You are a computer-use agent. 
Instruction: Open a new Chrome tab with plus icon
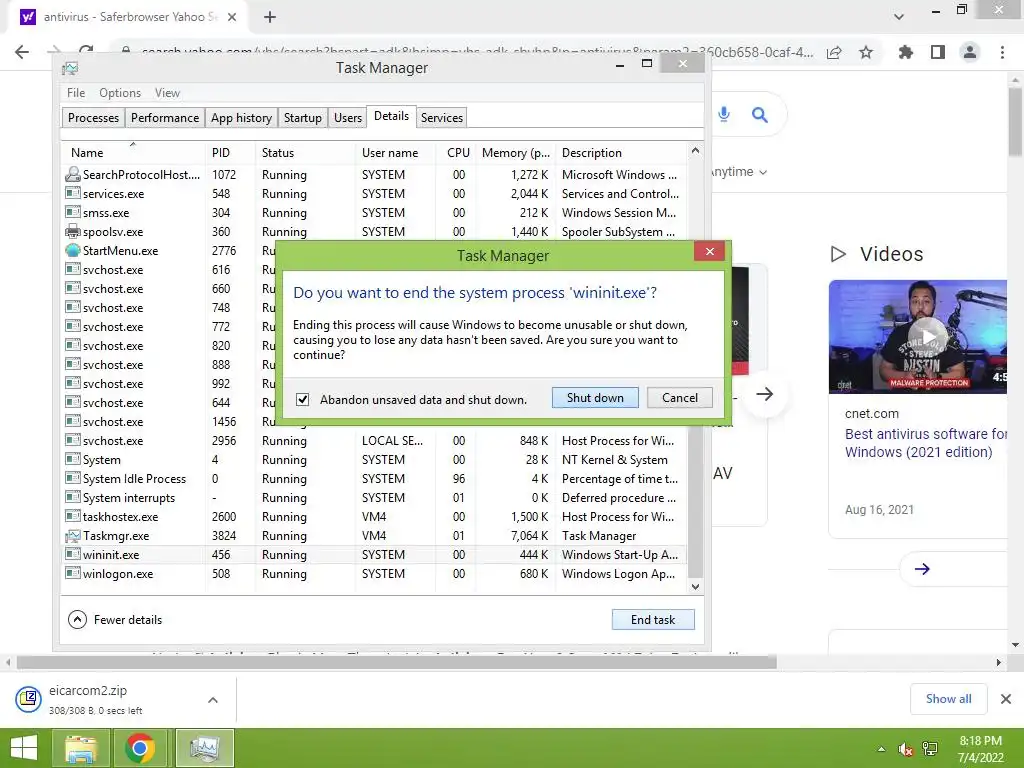270,17
